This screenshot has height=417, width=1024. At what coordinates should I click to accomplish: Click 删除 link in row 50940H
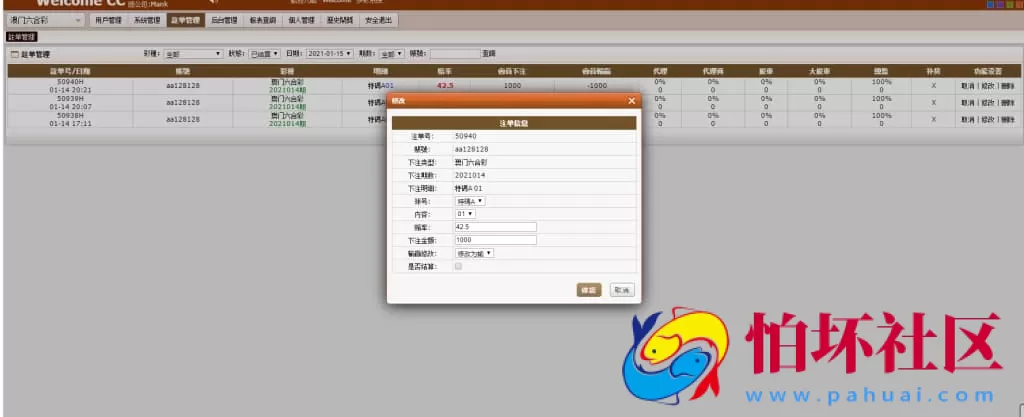[x=1008, y=85]
